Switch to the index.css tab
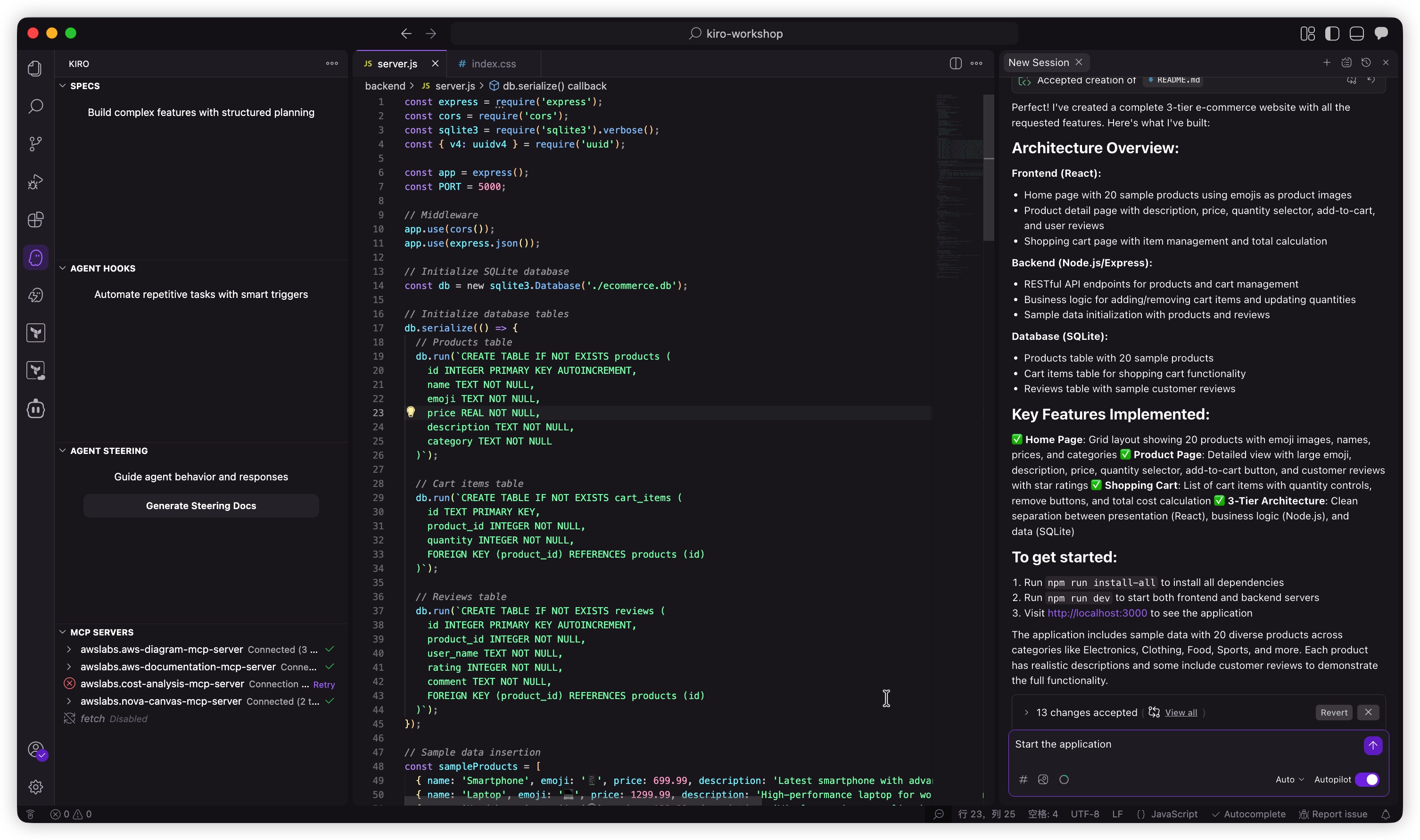This screenshot has width=1420, height=840. 493,64
